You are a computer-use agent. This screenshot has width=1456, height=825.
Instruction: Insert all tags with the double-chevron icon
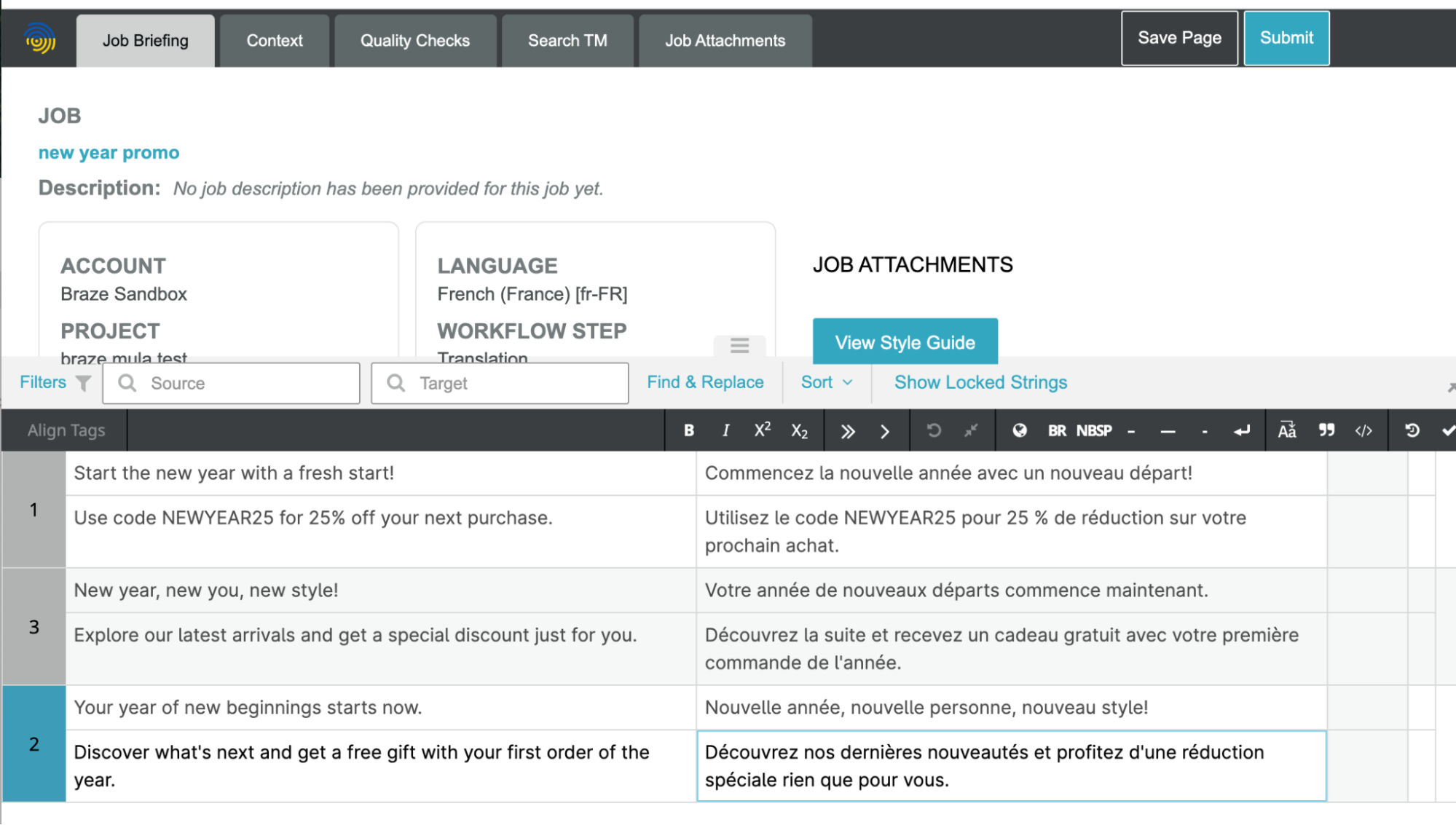tap(847, 430)
